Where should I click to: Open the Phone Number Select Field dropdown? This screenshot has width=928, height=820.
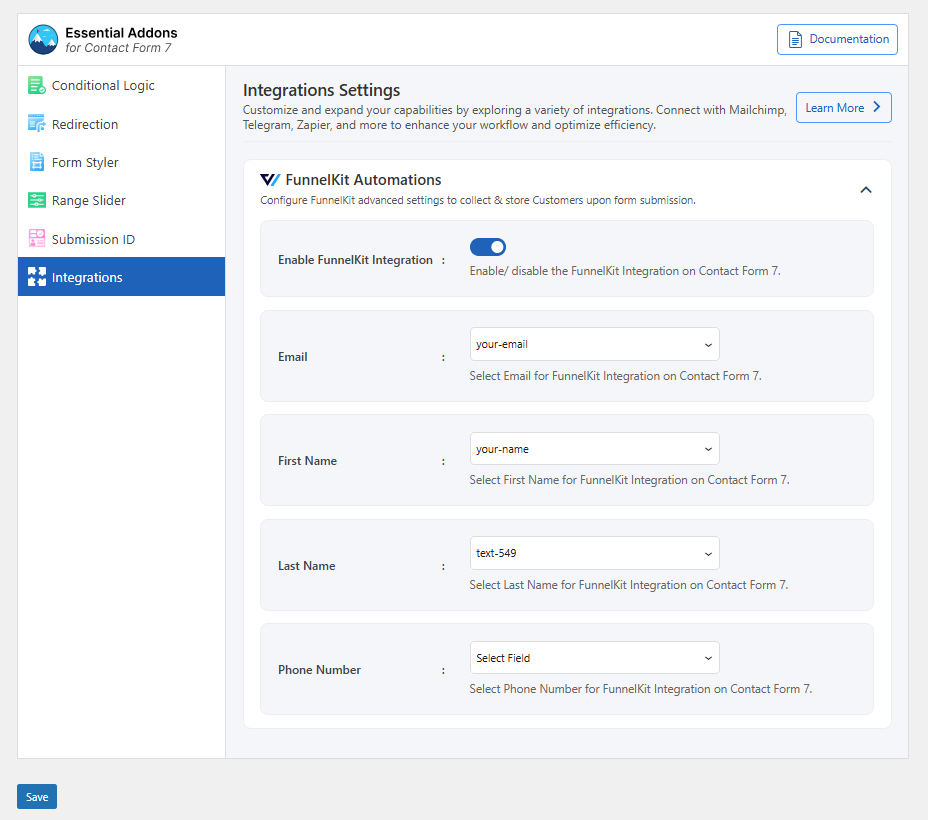click(594, 658)
